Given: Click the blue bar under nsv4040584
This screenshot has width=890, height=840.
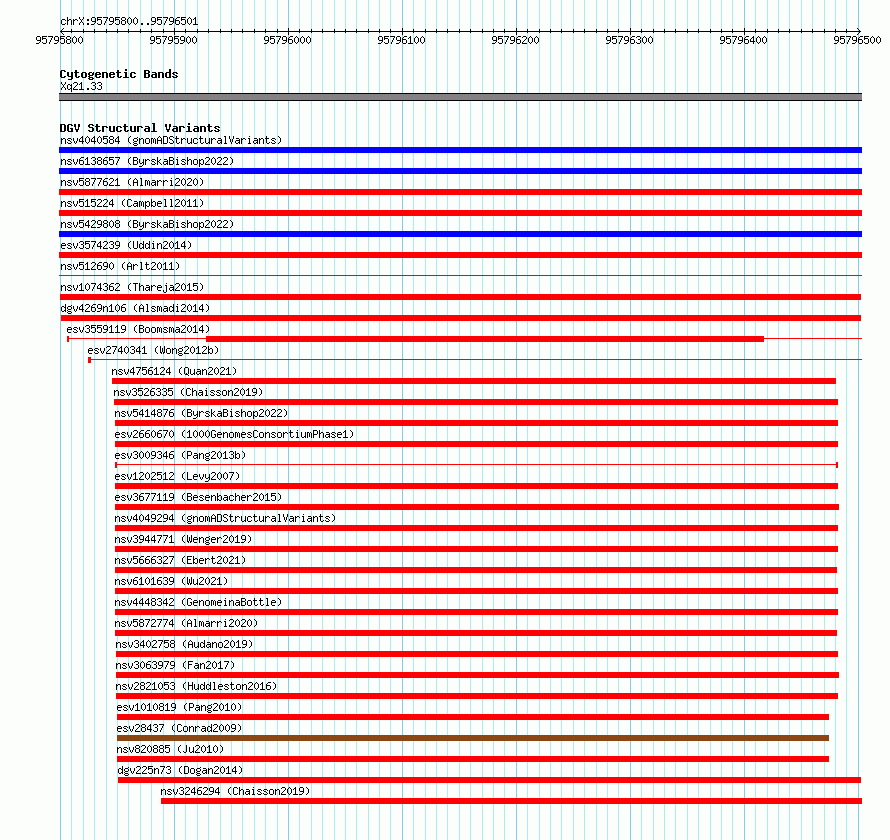Looking at the screenshot, I should coord(460,150).
